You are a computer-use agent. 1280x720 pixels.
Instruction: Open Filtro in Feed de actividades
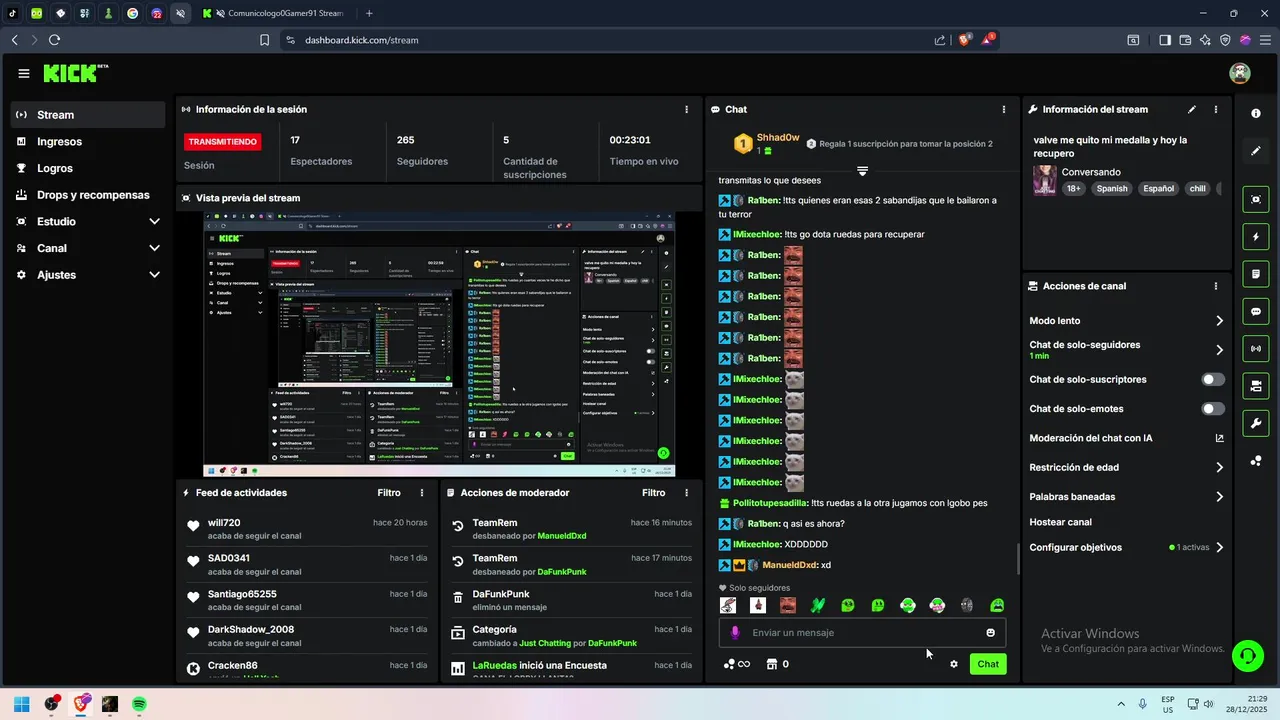pyautogui.click(x=389, y=493)
